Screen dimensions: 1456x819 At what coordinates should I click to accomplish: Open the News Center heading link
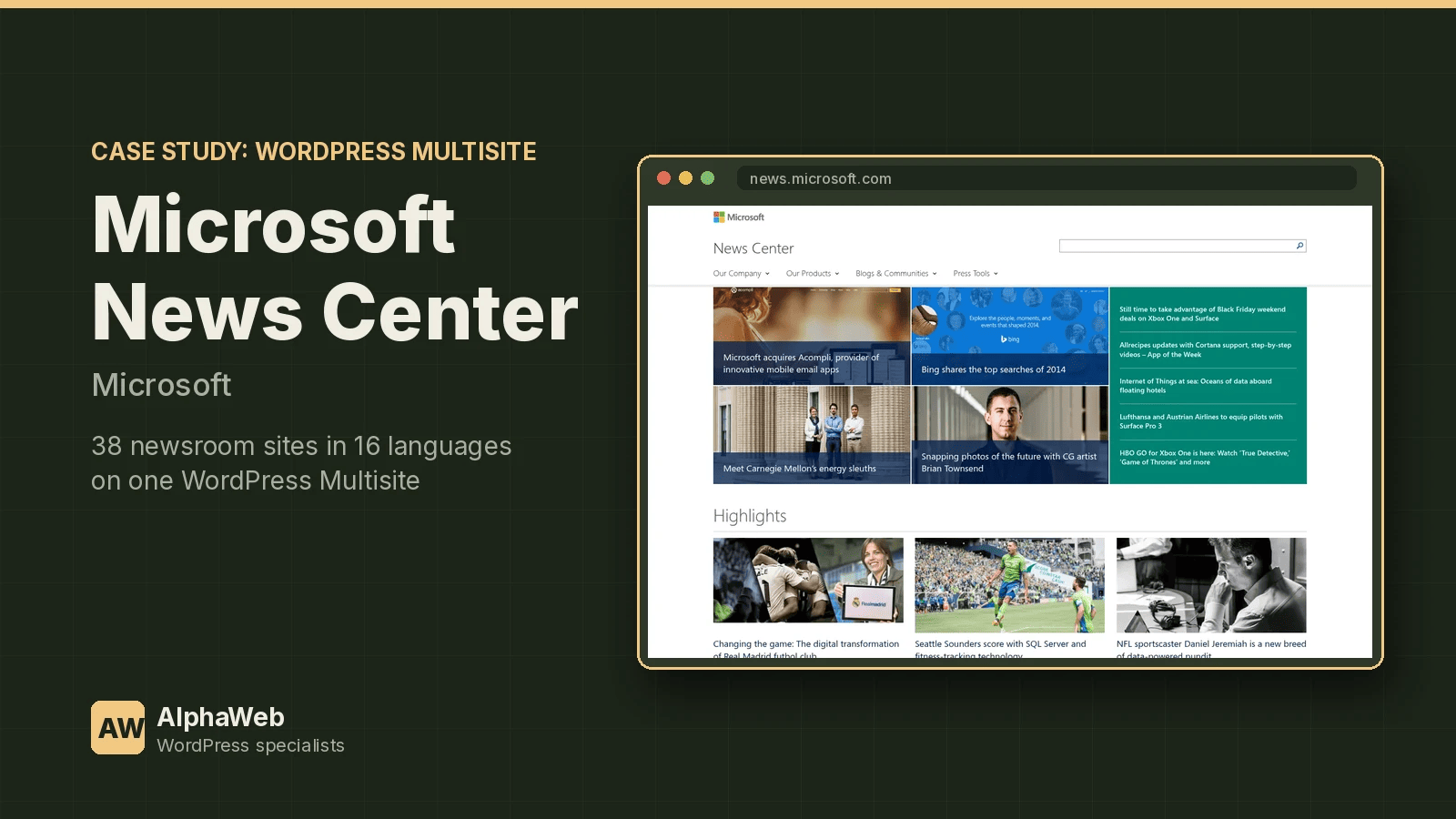point(753,248)
